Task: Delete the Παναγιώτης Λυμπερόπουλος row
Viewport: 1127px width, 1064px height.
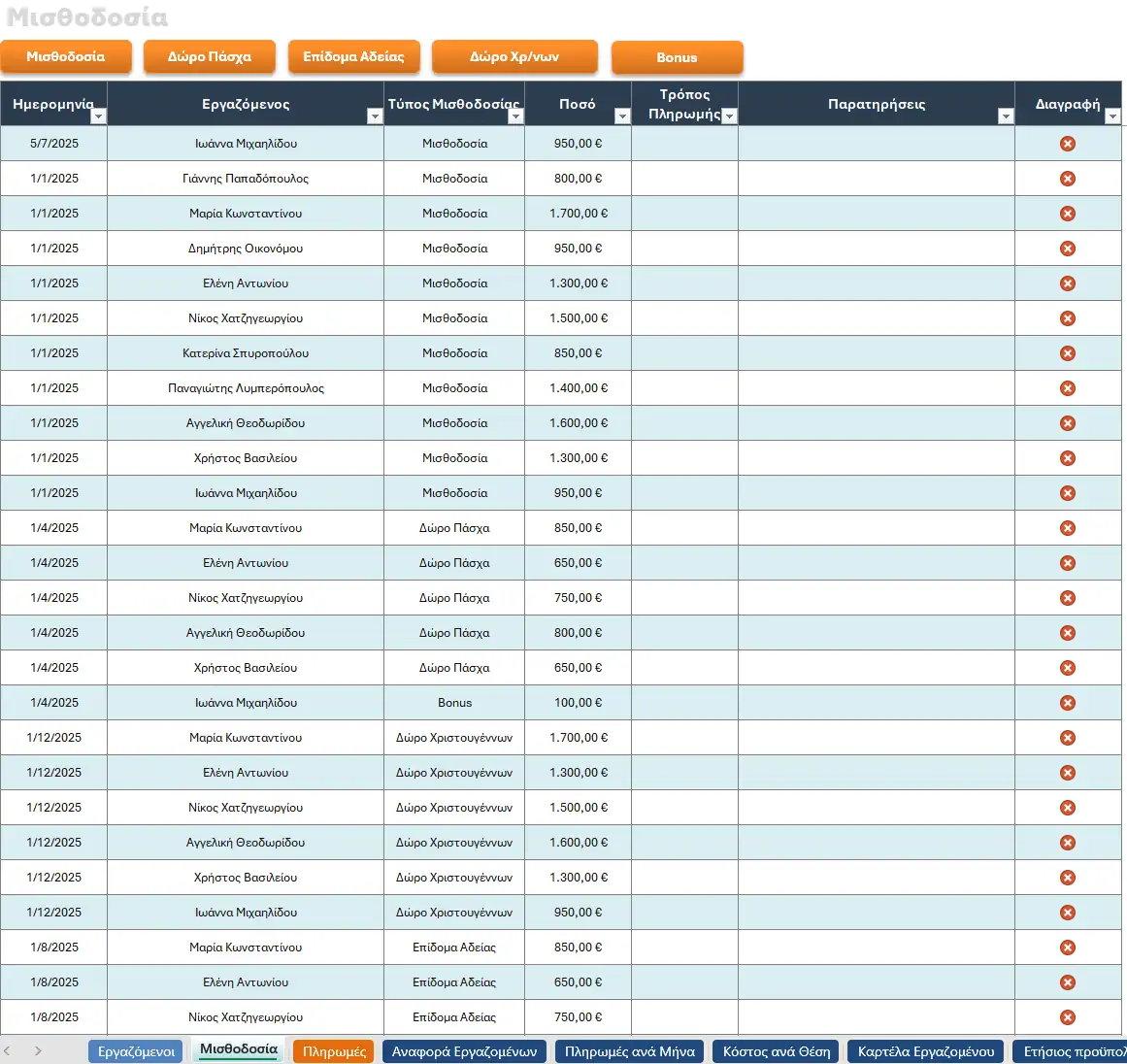Action: pyautogui.click(x=1068, y=388)
